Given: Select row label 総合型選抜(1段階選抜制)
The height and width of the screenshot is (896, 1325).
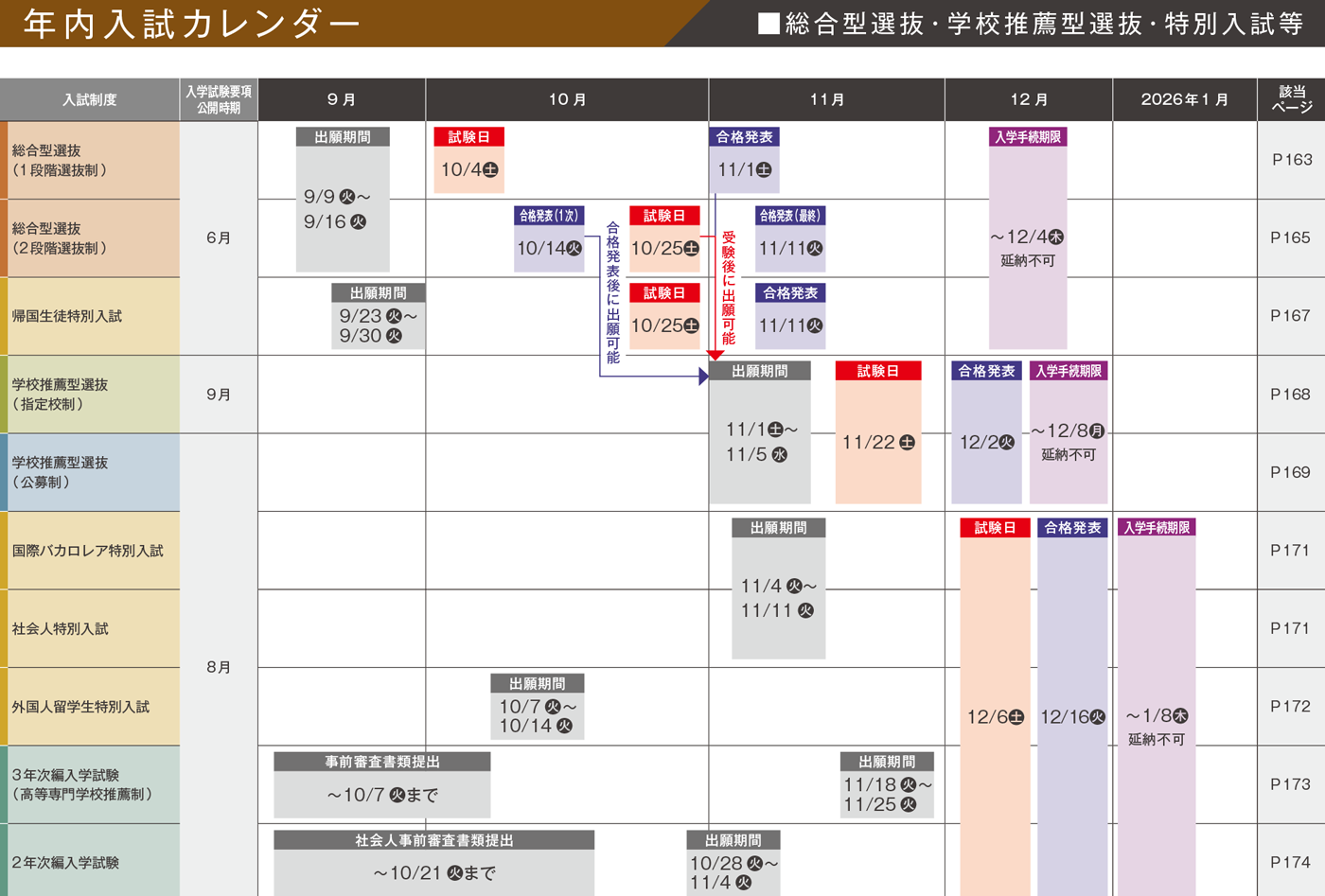Looking at the screenshot, I should (x=60, y=160).
